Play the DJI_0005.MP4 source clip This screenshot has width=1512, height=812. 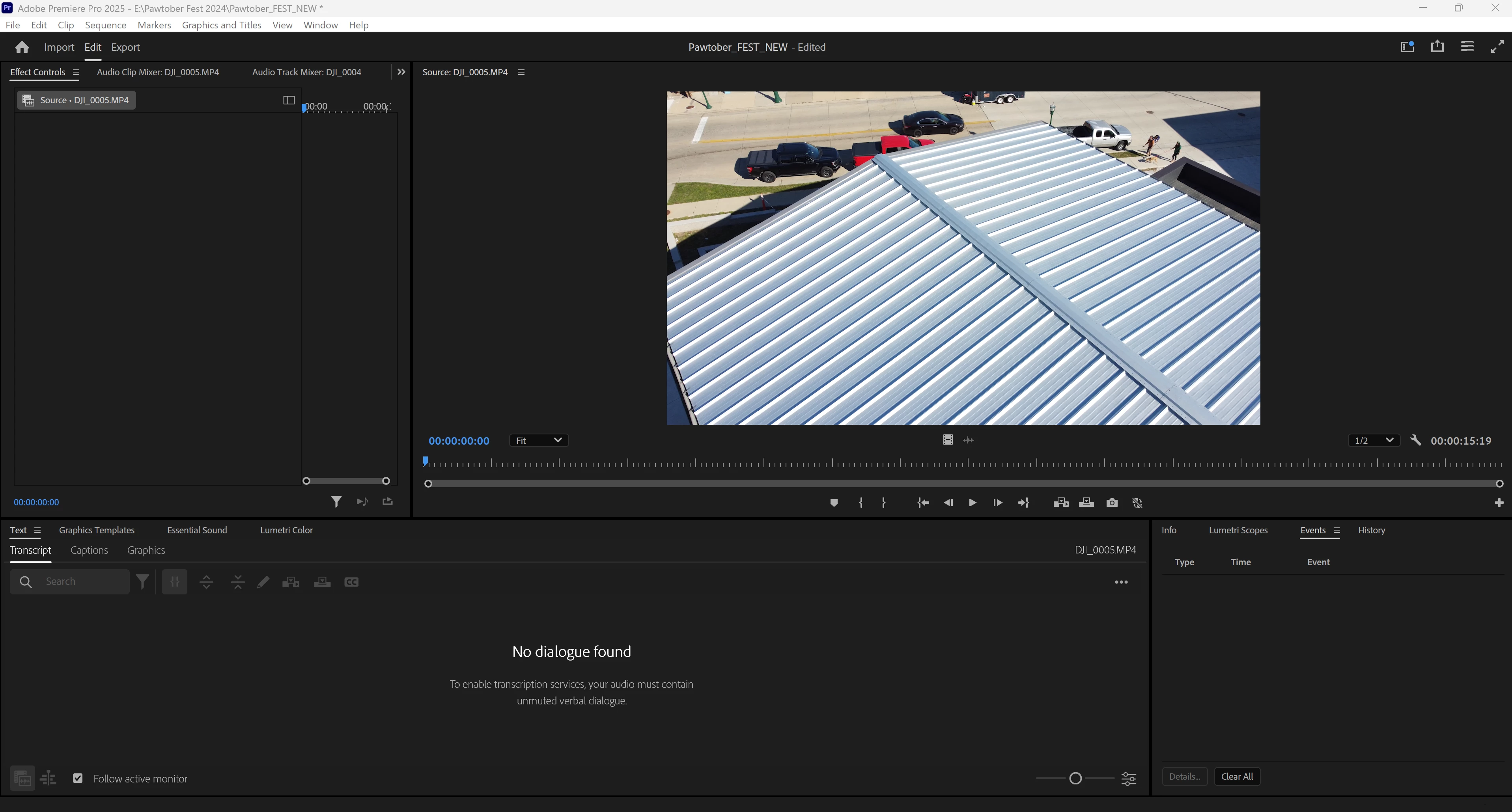point(972,503)
